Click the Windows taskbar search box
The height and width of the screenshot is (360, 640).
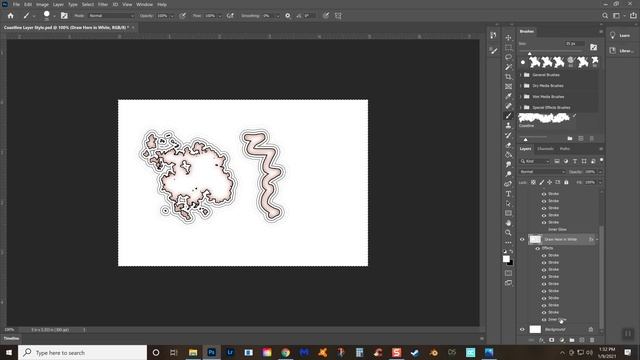click(x=82, y=353)
